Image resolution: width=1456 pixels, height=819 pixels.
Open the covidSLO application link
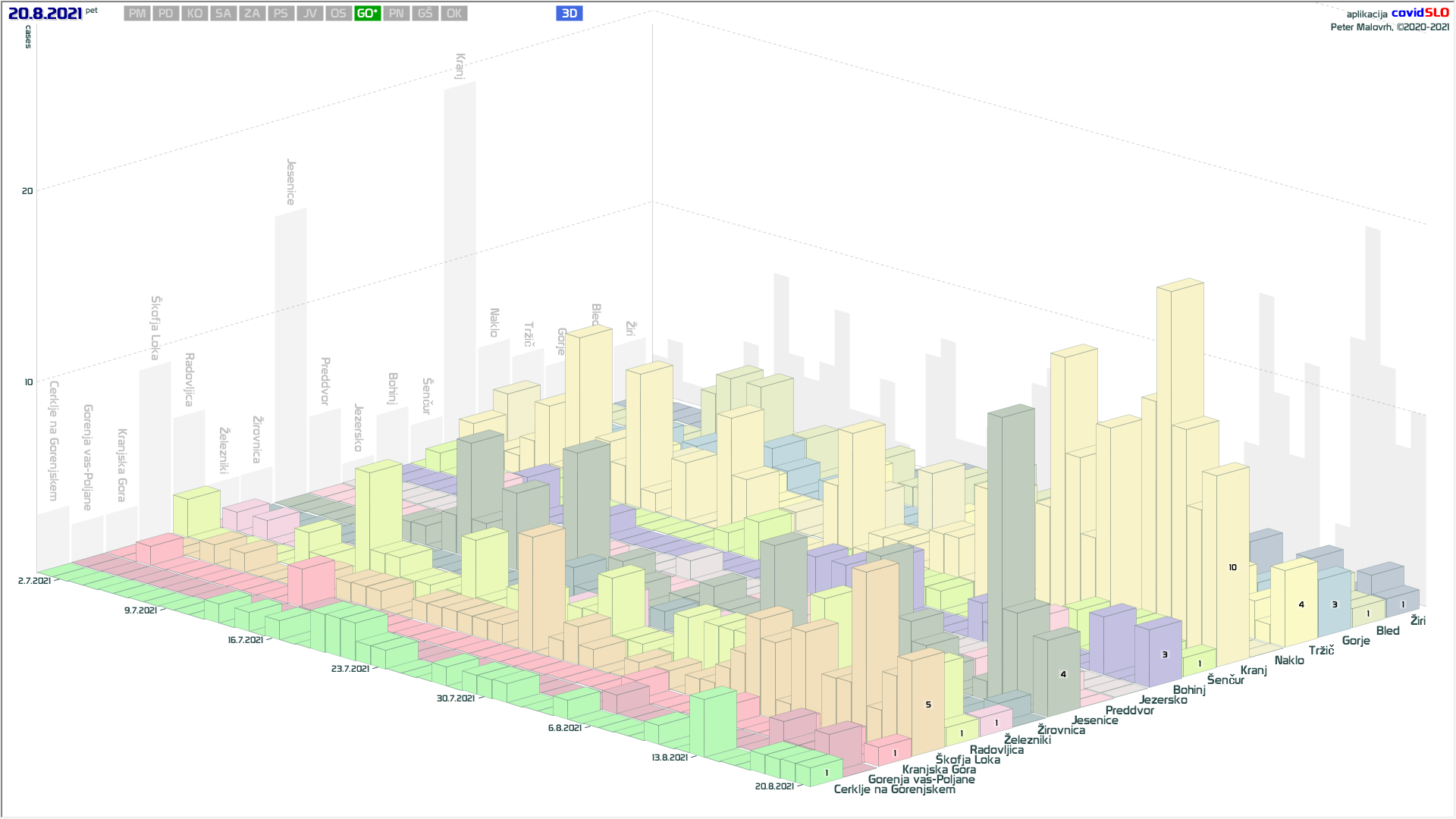coord(1420,13)
